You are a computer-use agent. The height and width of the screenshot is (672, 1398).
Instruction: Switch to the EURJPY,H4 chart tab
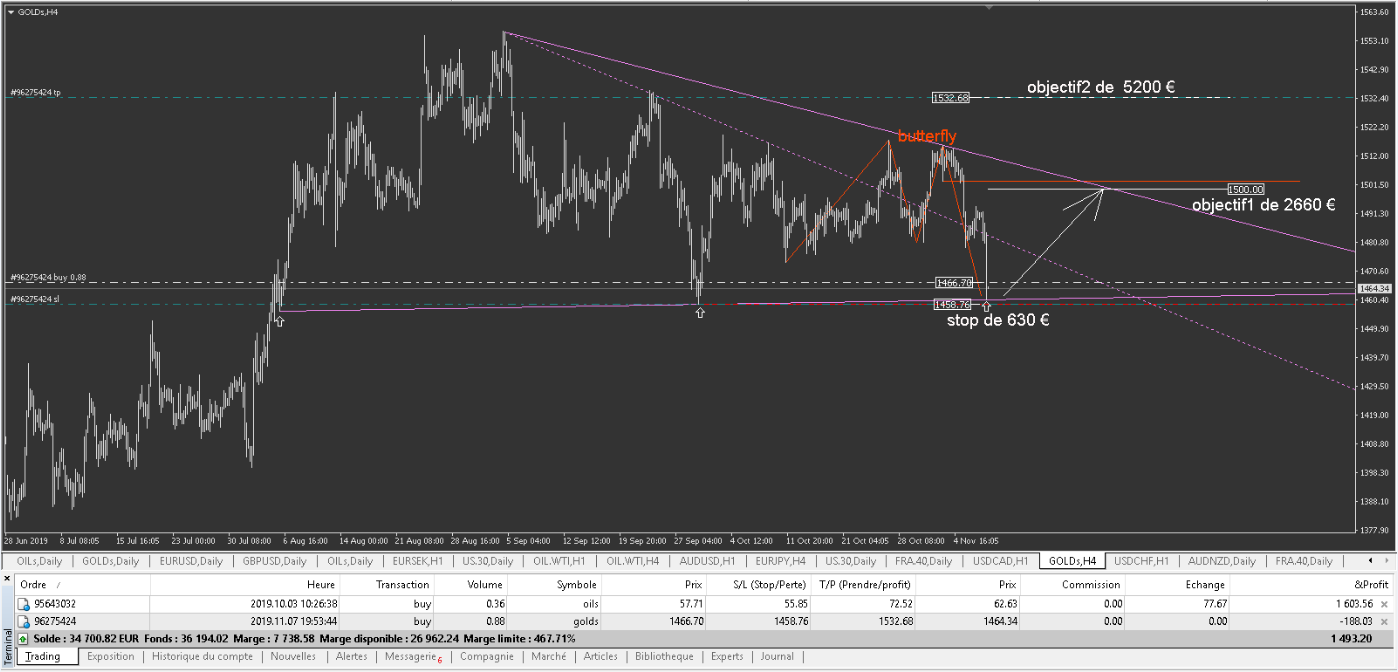click(x=781, y=561)
